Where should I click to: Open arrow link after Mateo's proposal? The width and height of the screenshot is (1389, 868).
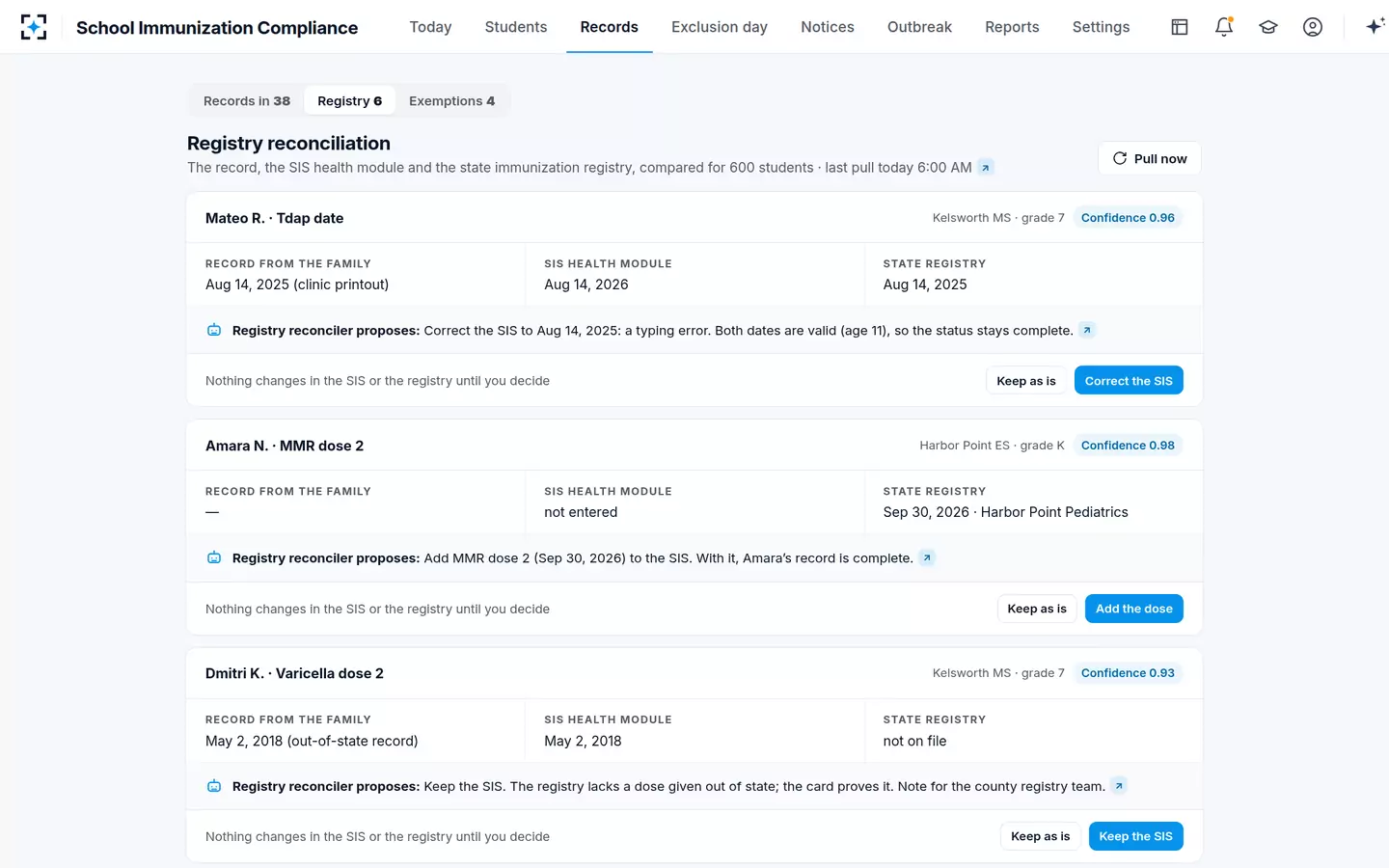click(1087, 331)
